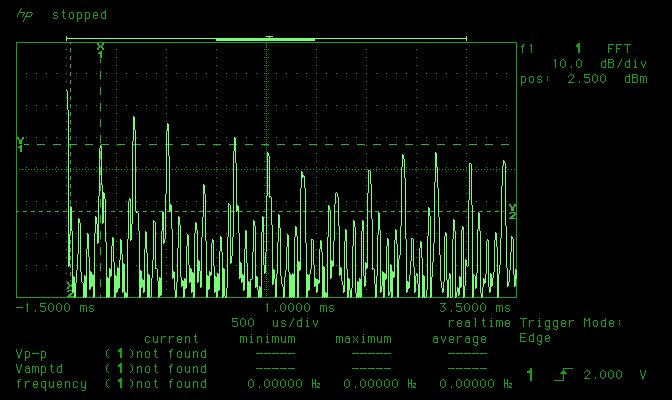
Task: Select the X2 cursor marker label
Action: pyautogui.click(x=70, y=289)
